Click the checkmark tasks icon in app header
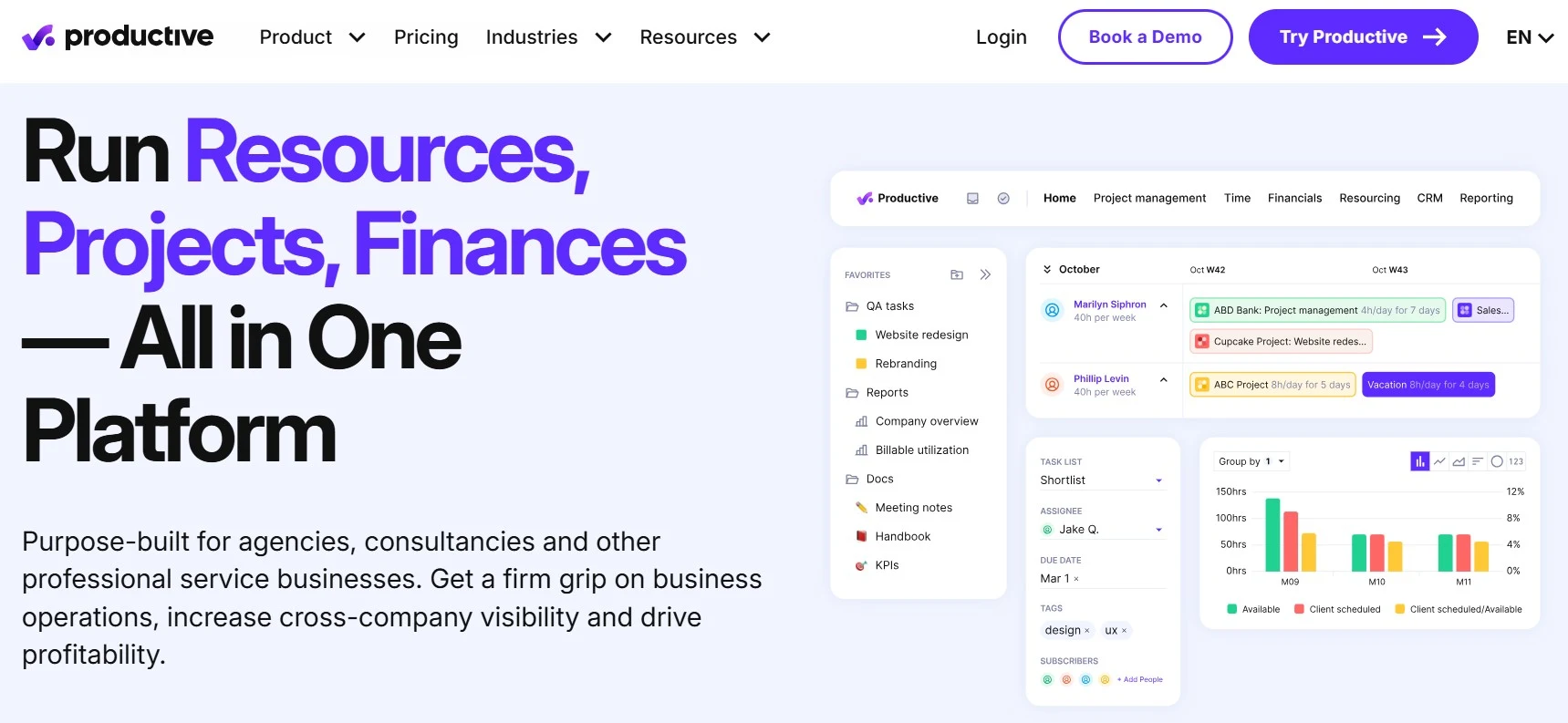Image resolution: width=1568 pixels, height=723 pixels. (x=1003, y=199)
